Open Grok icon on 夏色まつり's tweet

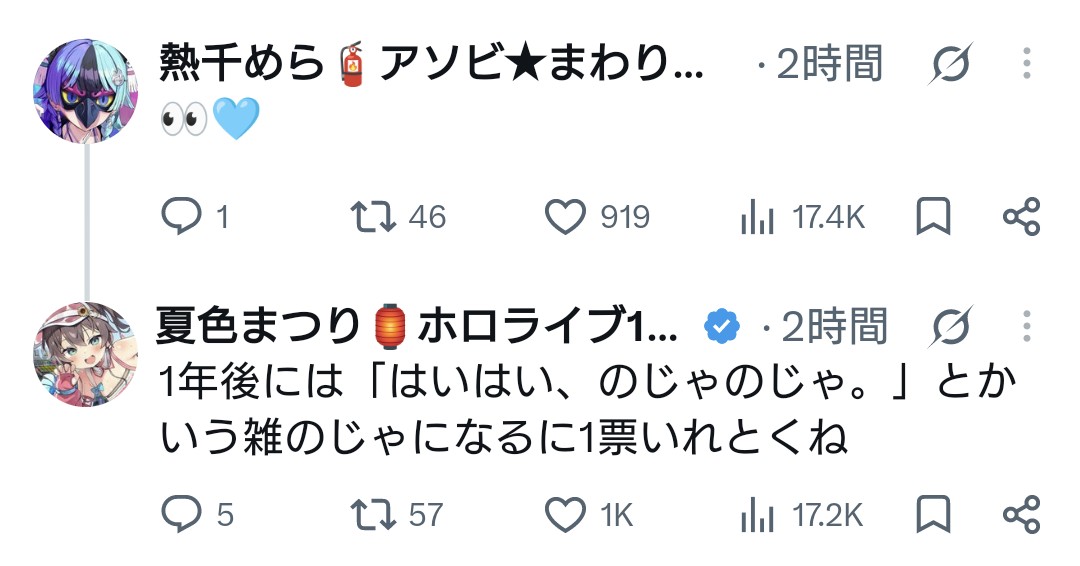click(x=951, y=326)
